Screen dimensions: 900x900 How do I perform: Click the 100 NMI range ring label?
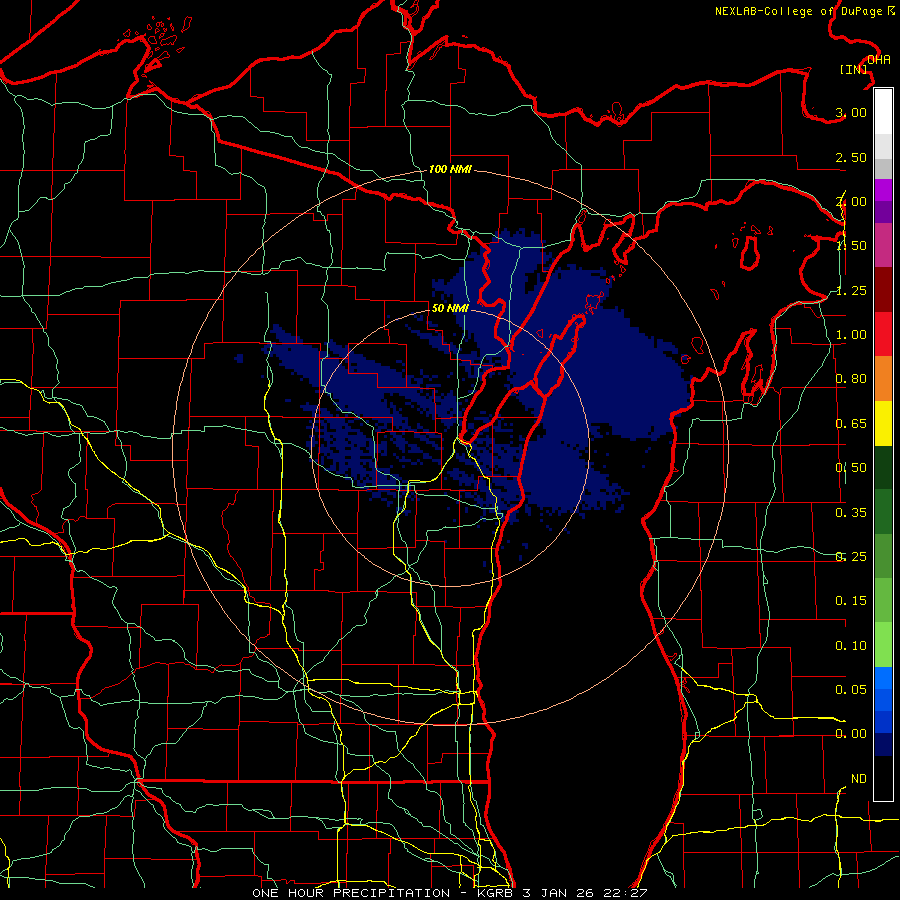[450, 169]
